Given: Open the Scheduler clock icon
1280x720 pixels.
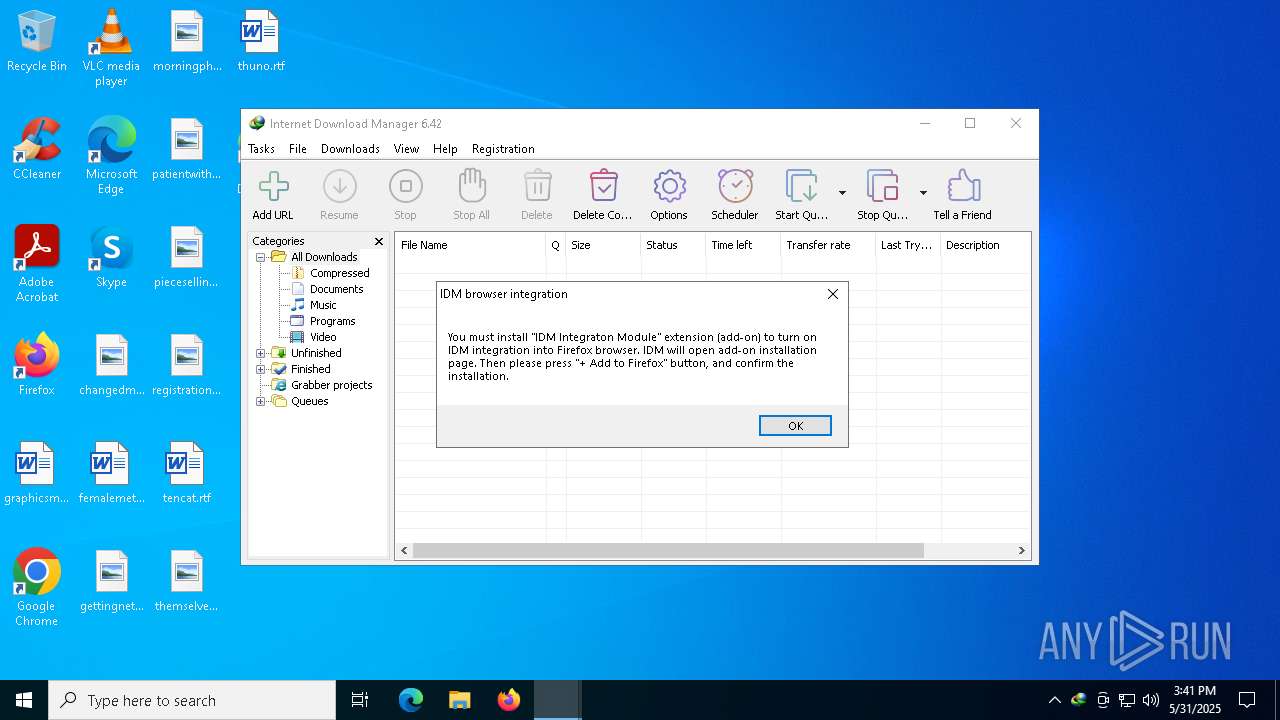Looking at the screenshot, I should click(x=735, y=187).
